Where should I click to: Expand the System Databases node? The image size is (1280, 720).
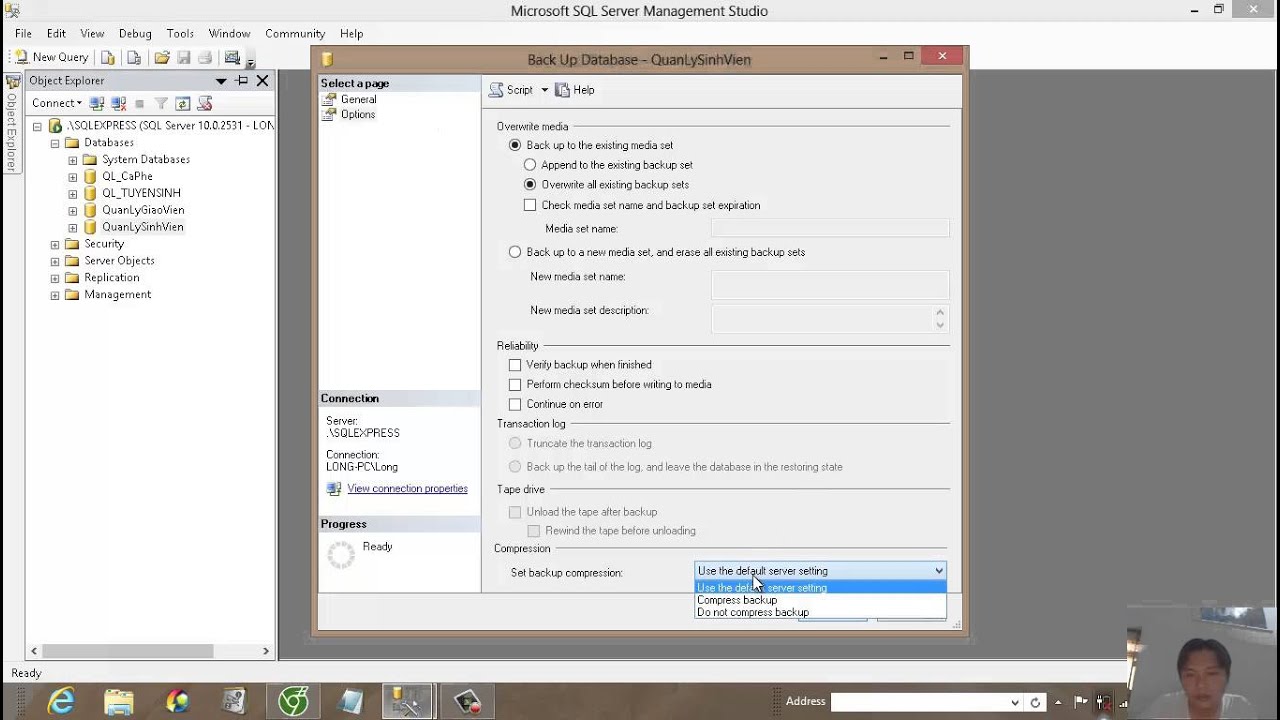click(x=72, y=160)
